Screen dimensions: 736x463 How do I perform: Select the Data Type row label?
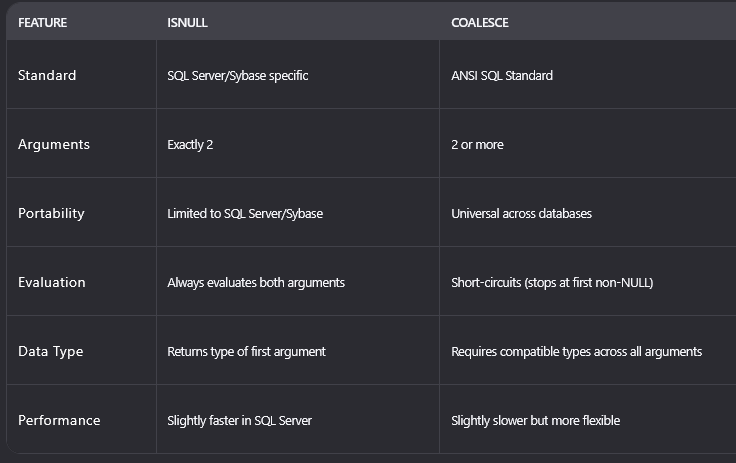coord(50,351)
